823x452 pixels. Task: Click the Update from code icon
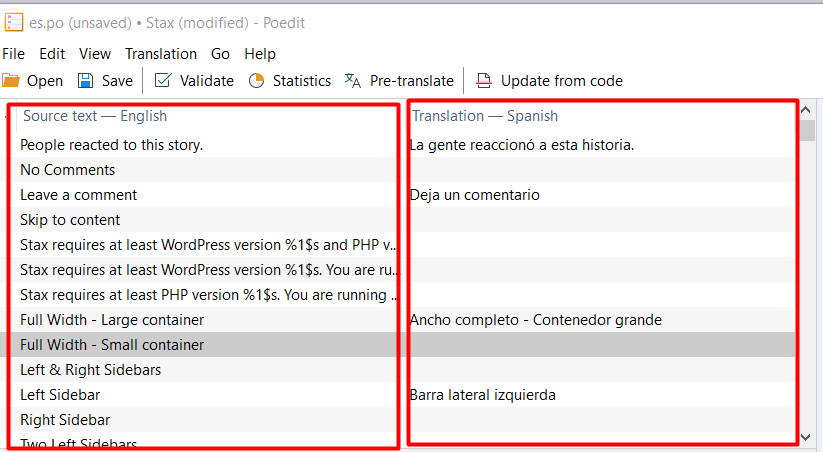483,81
